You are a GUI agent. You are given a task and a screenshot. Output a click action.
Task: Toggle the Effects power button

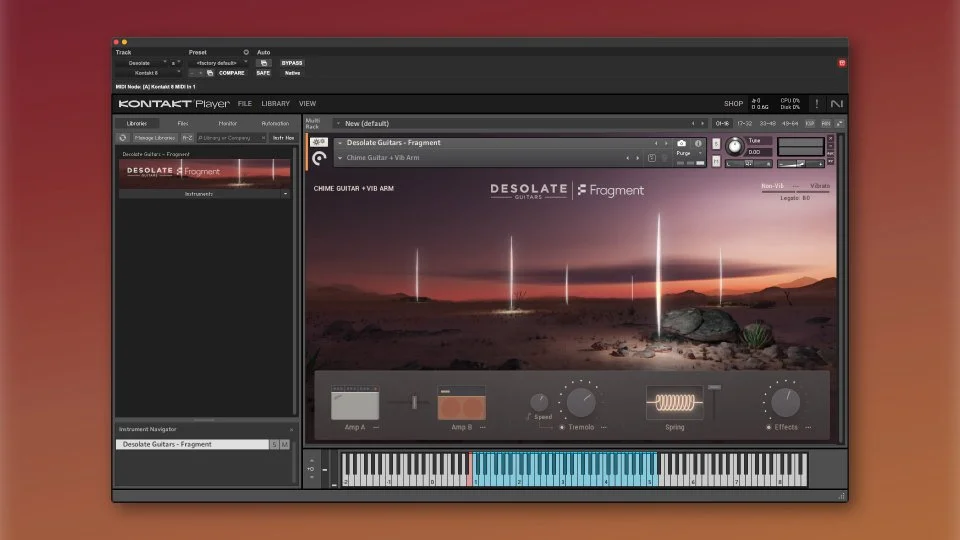click(768, 427)
